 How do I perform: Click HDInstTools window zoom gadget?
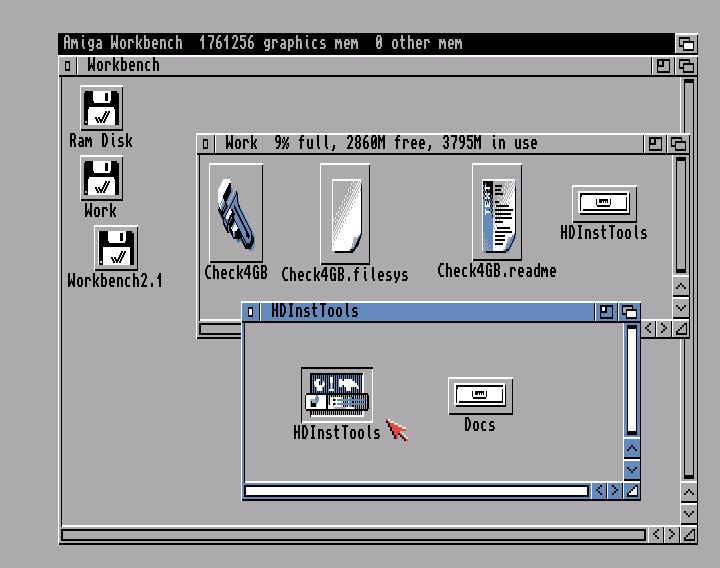tap(608, 312)
